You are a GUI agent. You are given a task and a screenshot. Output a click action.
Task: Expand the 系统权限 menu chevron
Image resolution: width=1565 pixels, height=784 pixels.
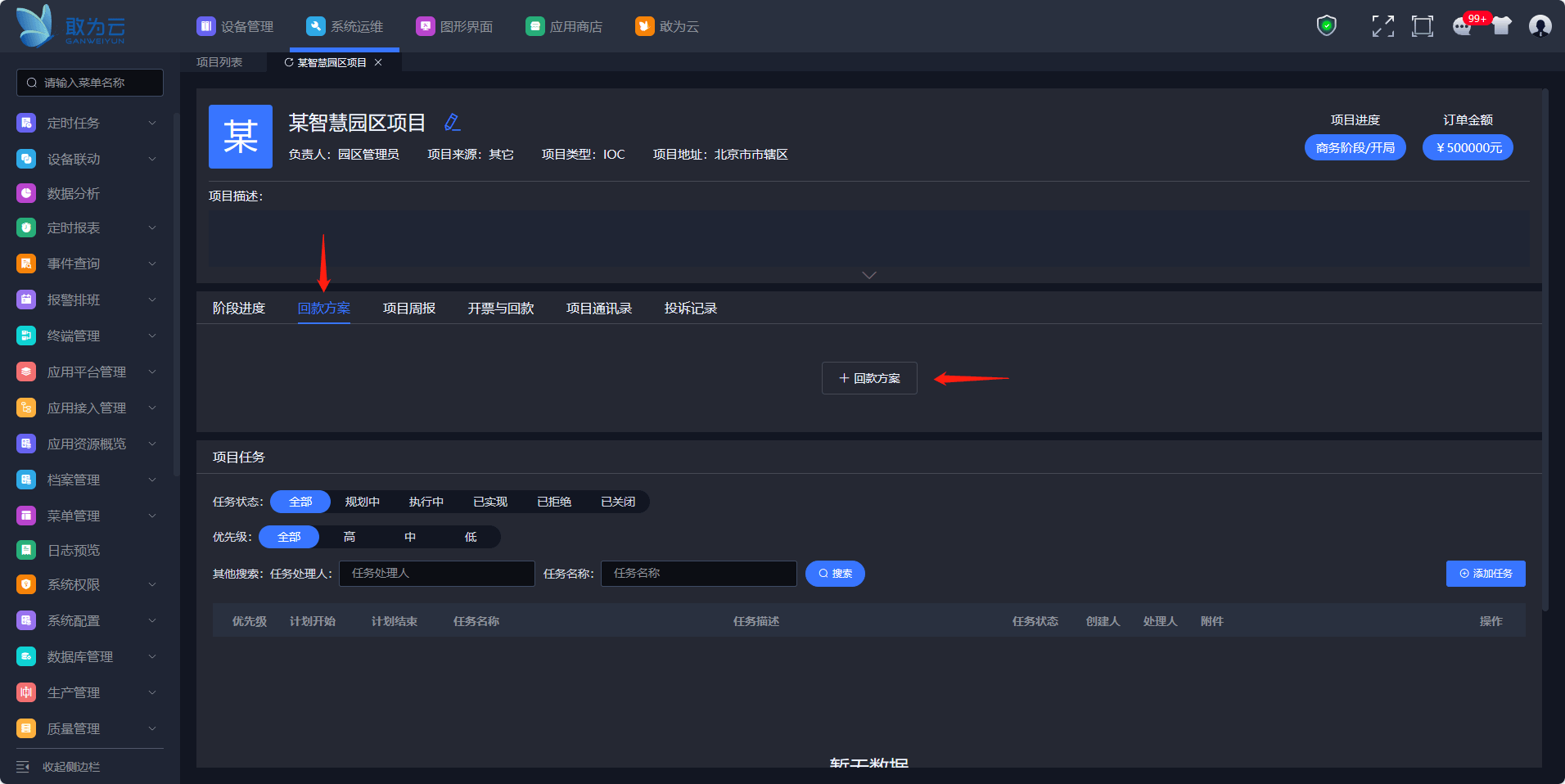pyautogui.click(x=152, y=584)
